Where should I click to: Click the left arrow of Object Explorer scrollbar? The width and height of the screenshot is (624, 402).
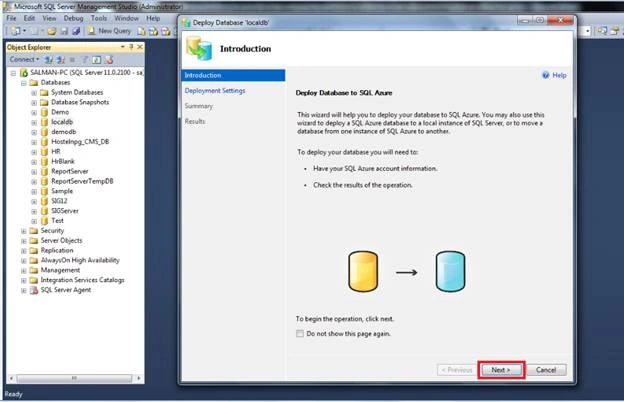tap(11, 378)
